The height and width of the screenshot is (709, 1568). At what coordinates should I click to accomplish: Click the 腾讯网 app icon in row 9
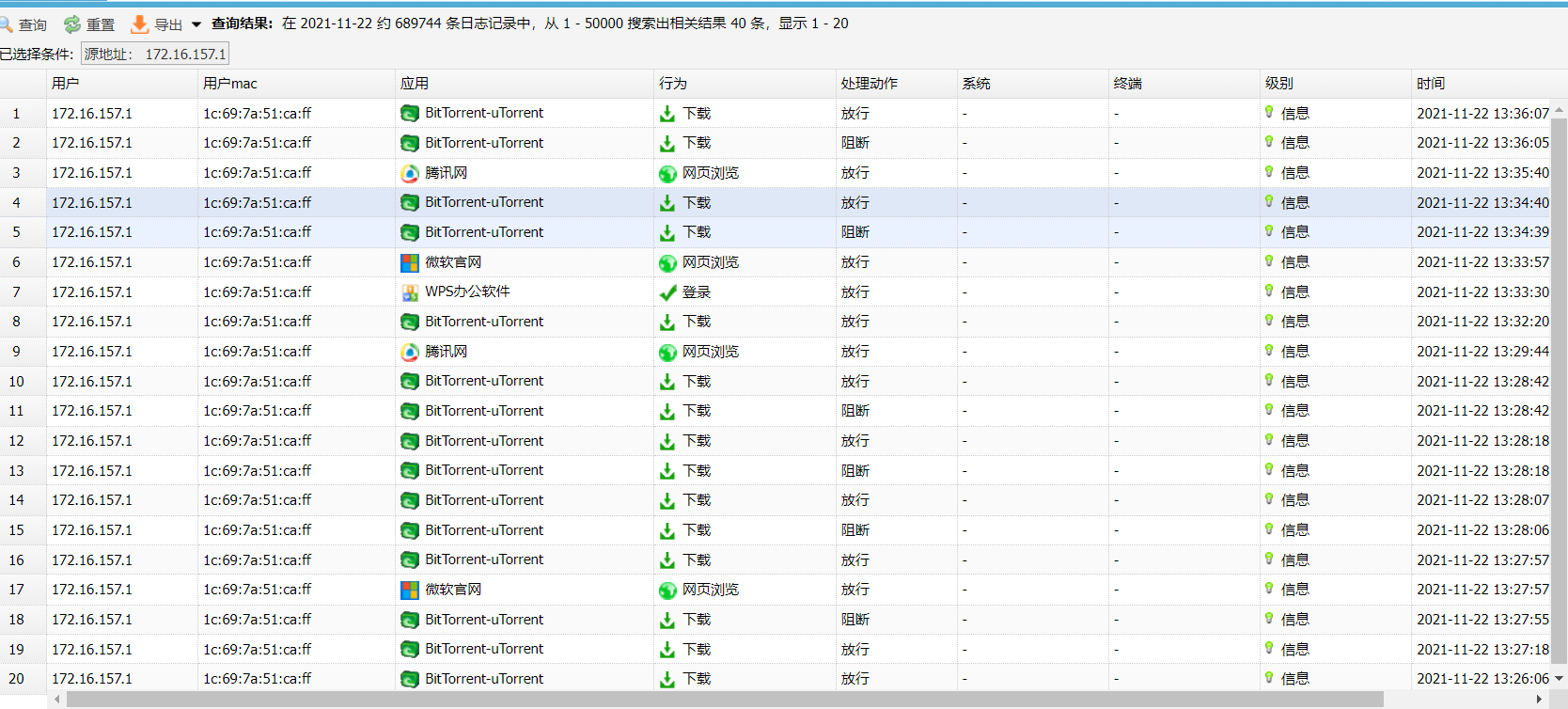tap(410, 352)
